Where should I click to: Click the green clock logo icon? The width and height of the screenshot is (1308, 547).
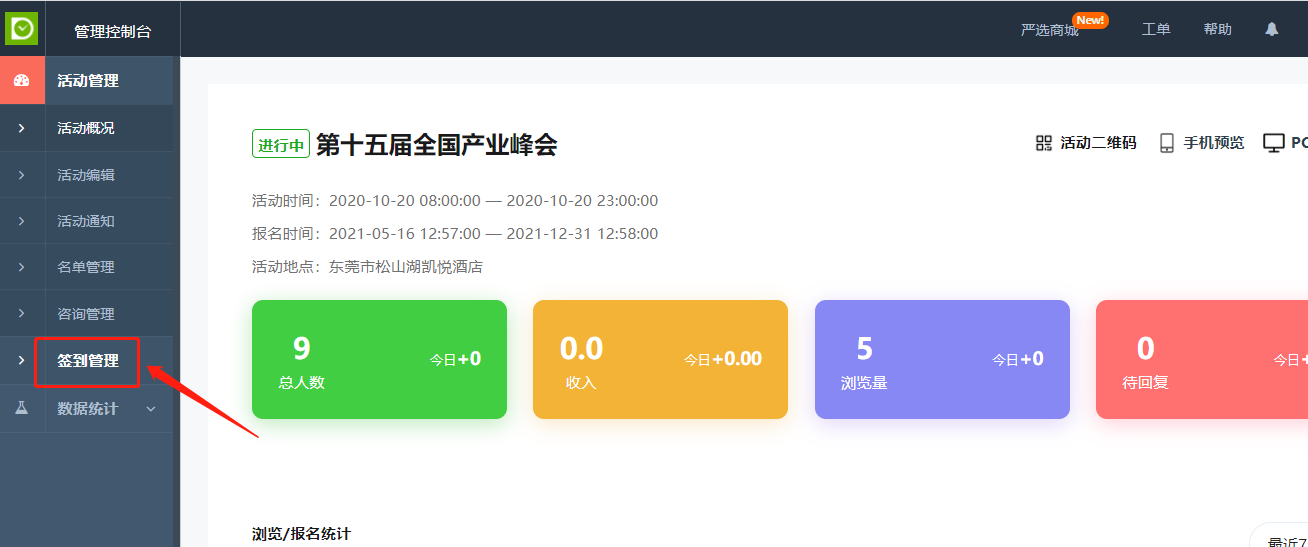[x=21, y=28]
